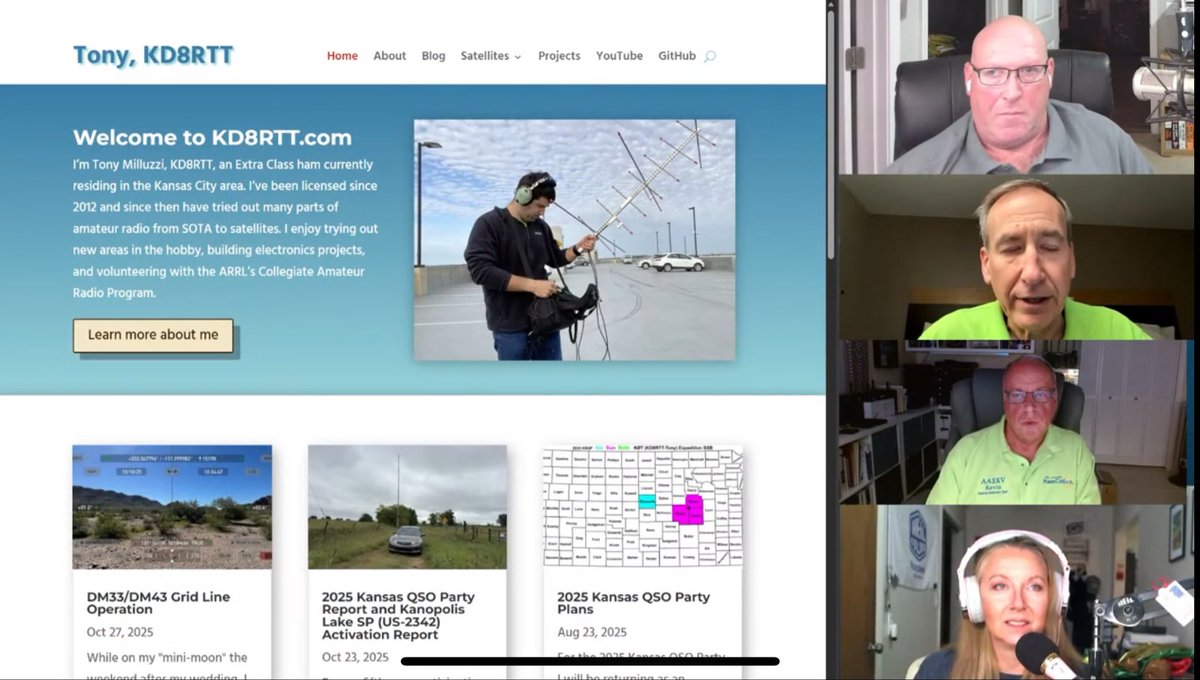This screenshot has height=680, width=1200.
Task: Click the Tony, KD8RTT site title
Action: tap(153, 55)
